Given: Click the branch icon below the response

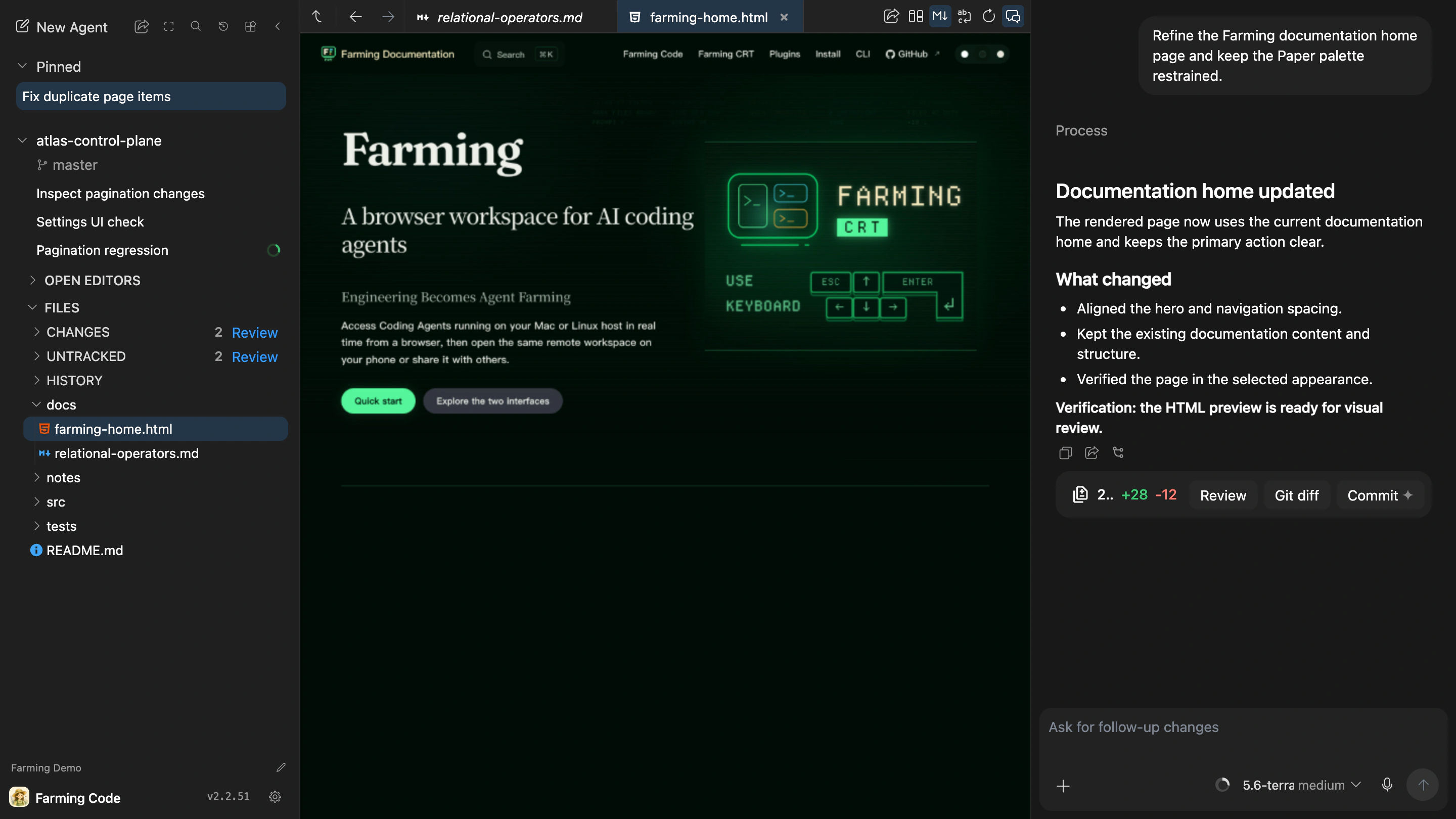Looking at the screenshot, I should 1118,453.
